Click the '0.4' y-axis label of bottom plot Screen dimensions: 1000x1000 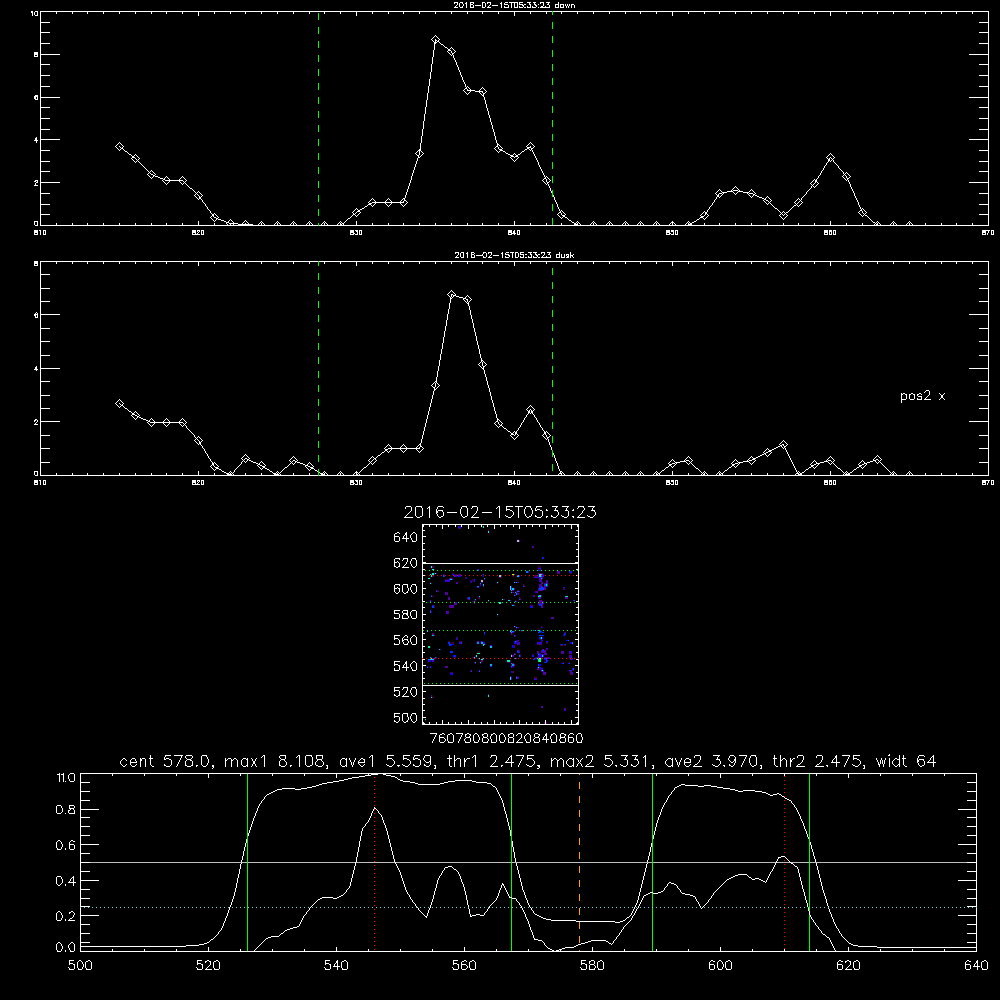(x=66, y=881)
